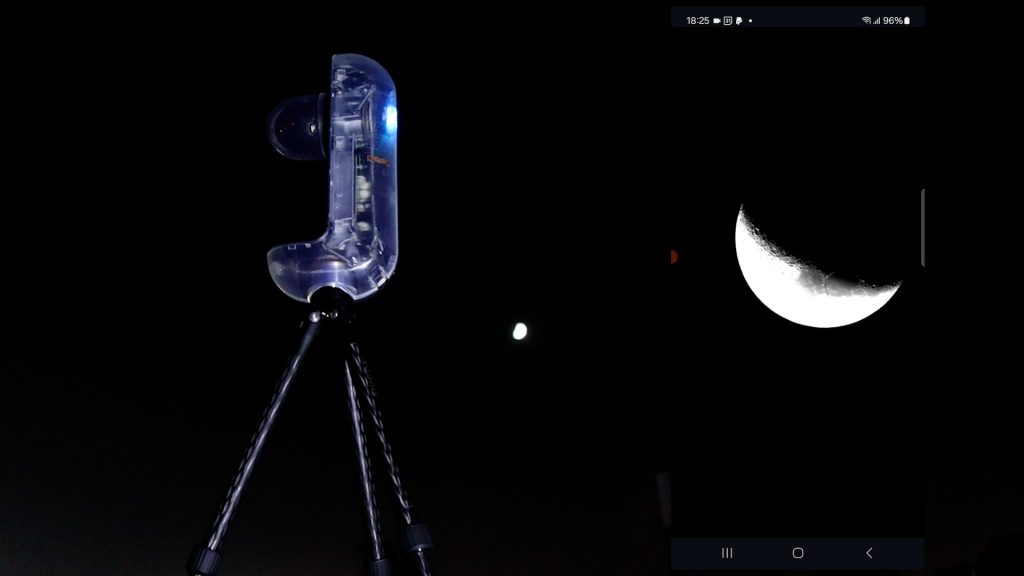Tap the Recents navigation button
The image size is (1024, 576).
(x=727, y=553)
